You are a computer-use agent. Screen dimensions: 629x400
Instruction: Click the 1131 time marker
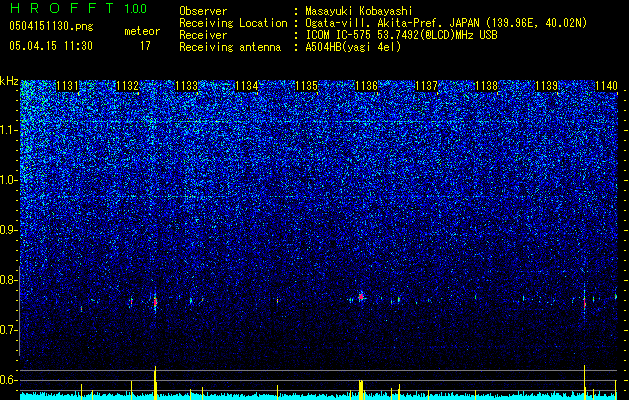67,86
